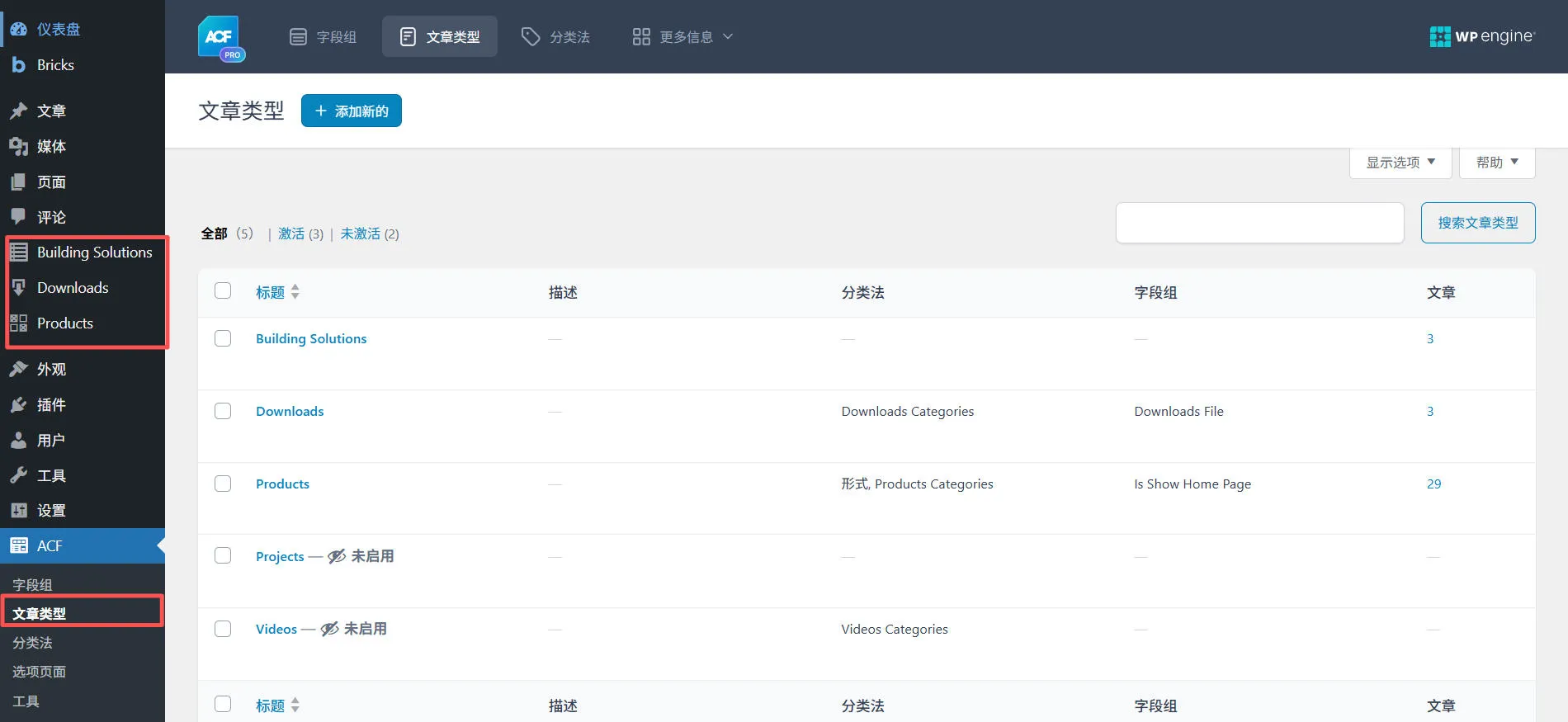Viewport: 1568px width, 722px height.
Task: Show 全部 (5) post types
Action: [x=227, y=234]
